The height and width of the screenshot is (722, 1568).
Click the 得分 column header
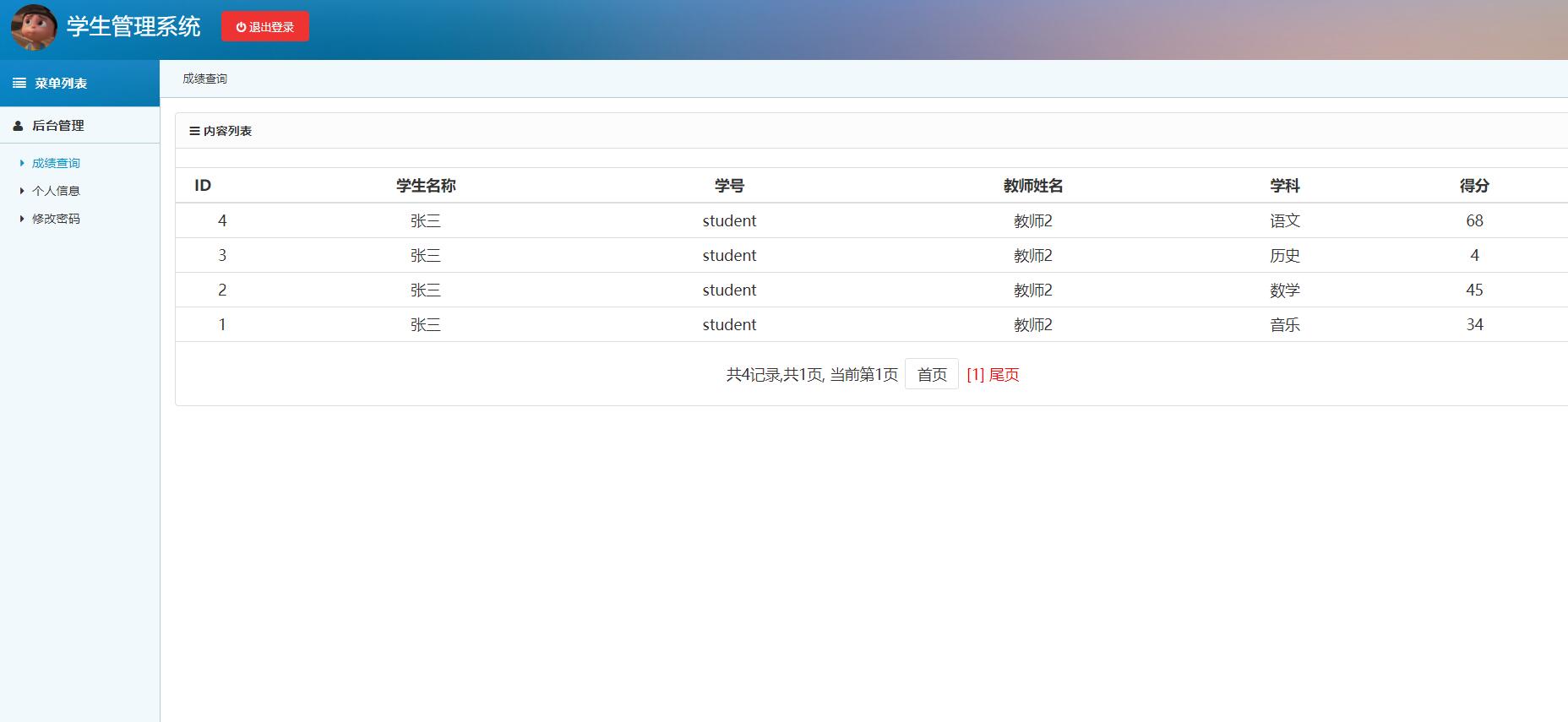1474,186
